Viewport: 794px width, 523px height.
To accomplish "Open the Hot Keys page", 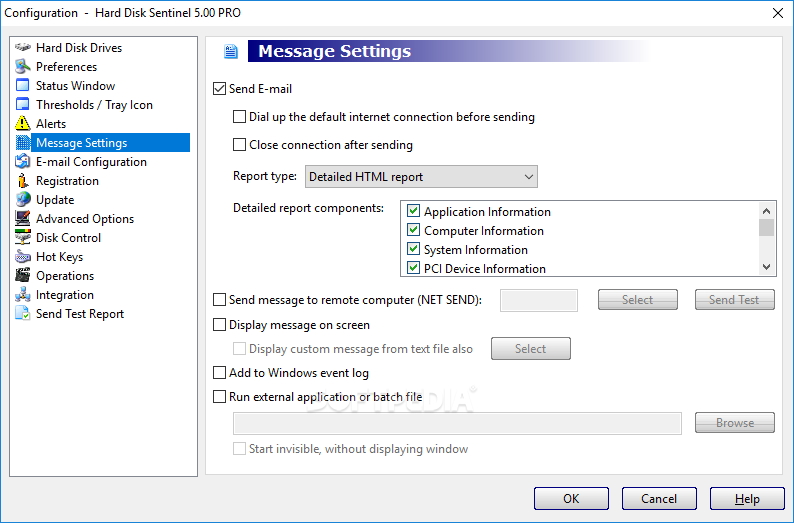I will pyautogui.click(x=59, y=257).
